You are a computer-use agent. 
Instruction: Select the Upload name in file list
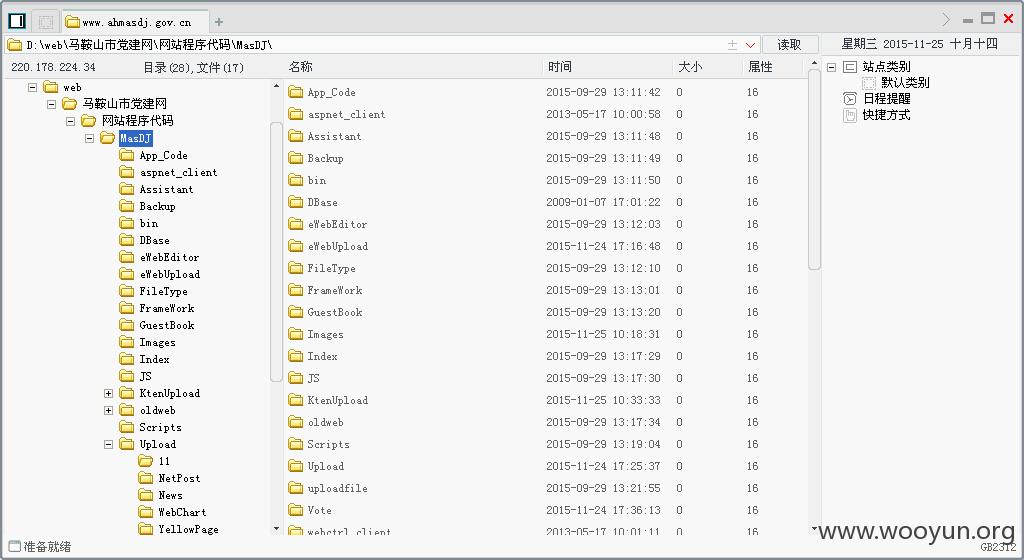[x=325, y=466]
